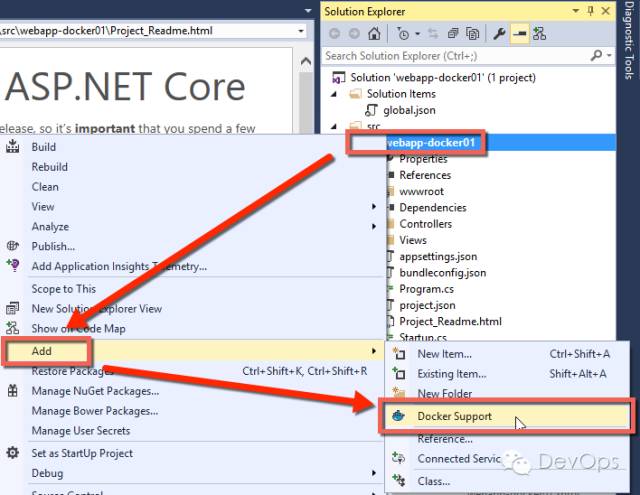Screen dimensions: 640x495
Task: Toggle the auto-hide pin on Solution Explorer
Action: pos(590,11)
